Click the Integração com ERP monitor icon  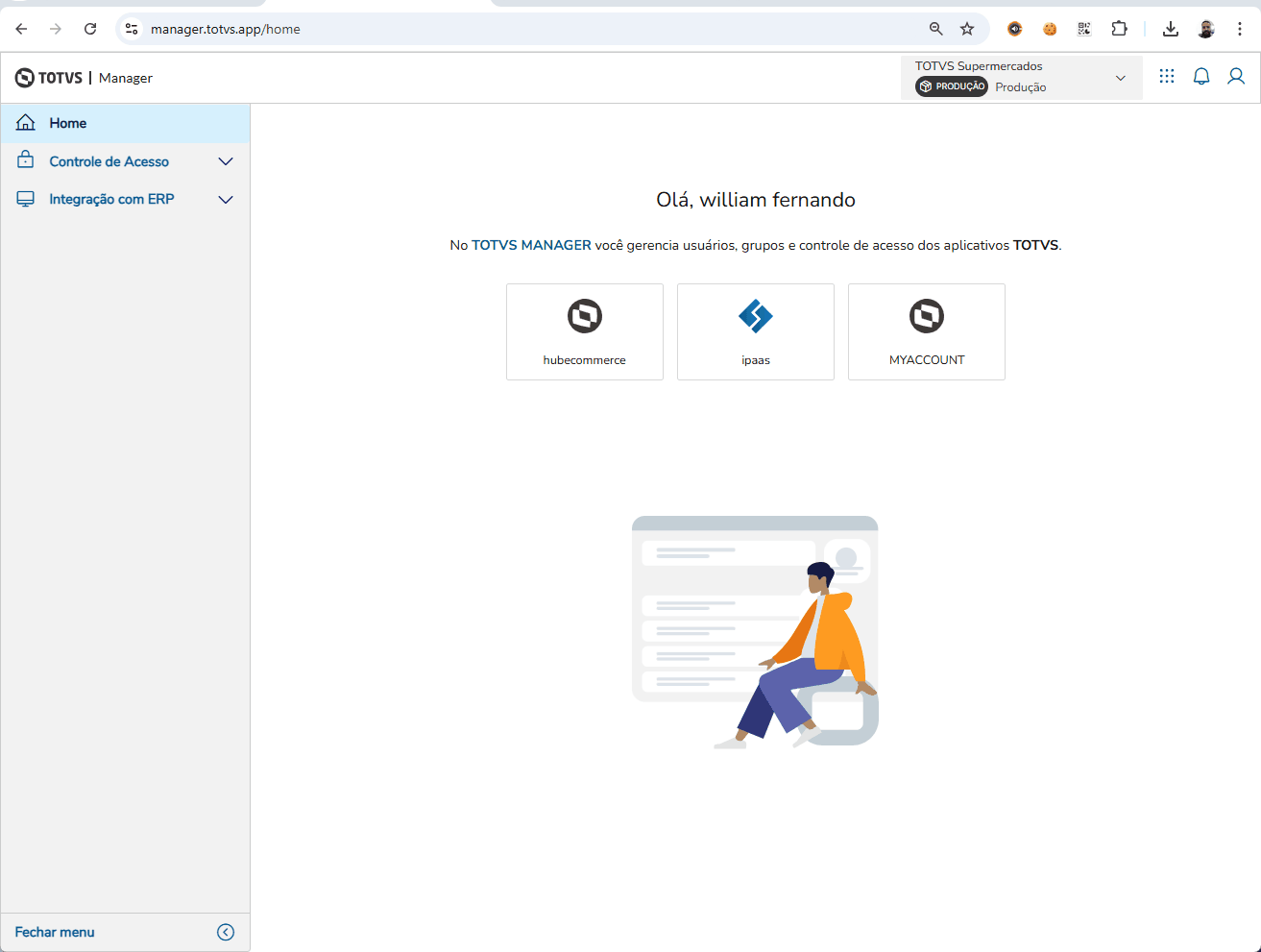pos(26,199)
